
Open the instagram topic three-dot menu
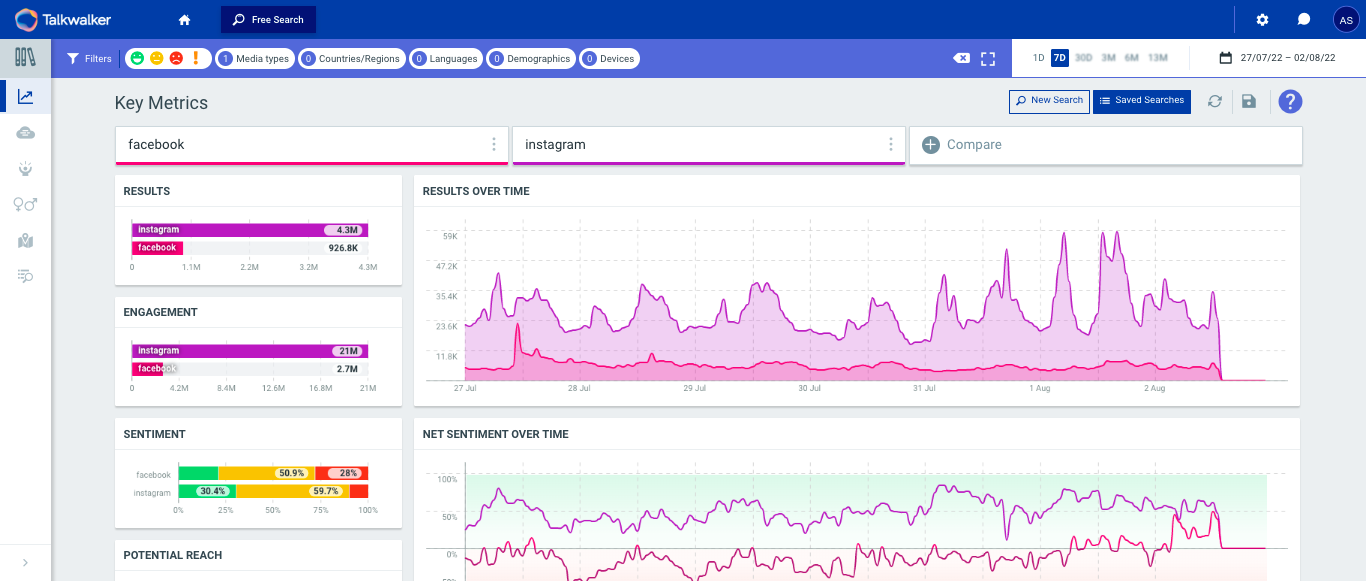[891, 145]
